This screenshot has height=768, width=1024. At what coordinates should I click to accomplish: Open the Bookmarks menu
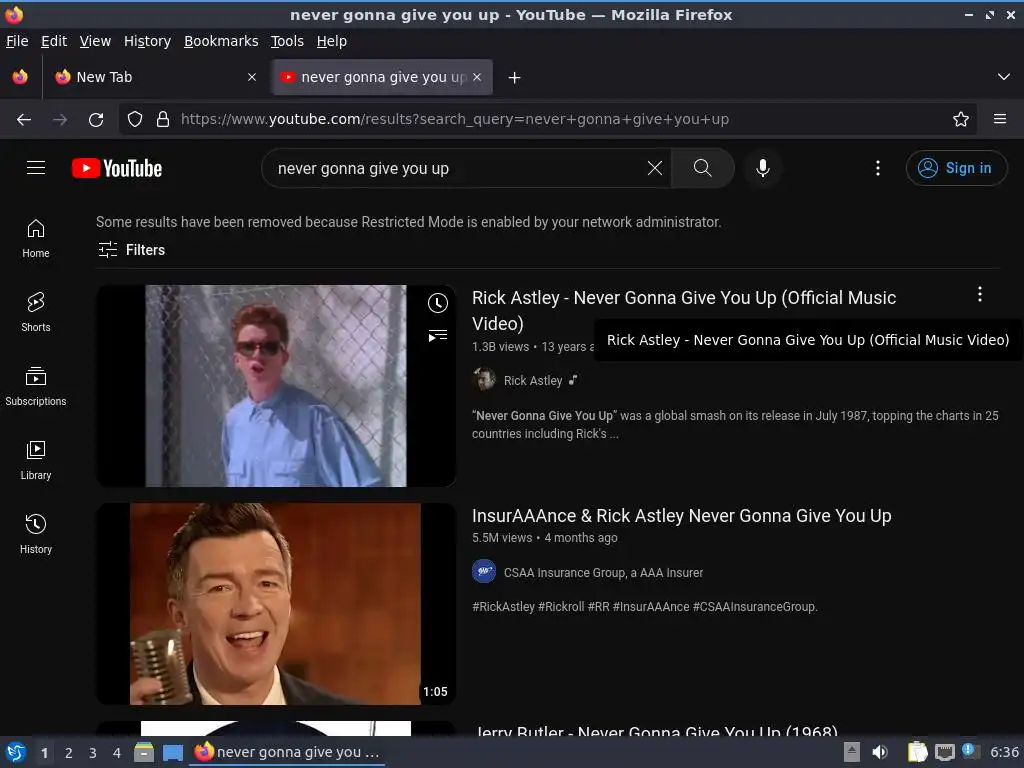pos(221,41)
